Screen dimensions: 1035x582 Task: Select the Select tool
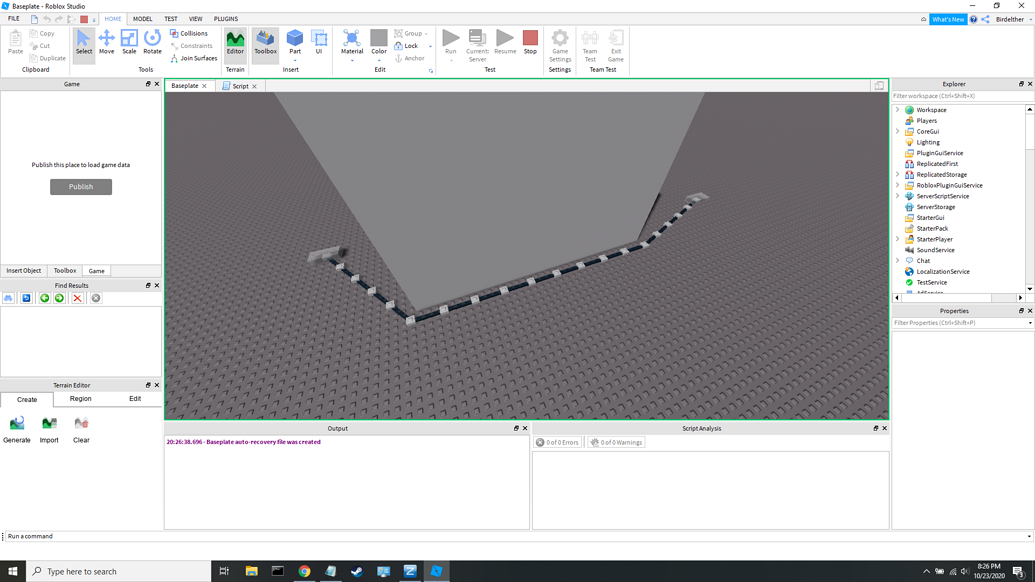84,44
